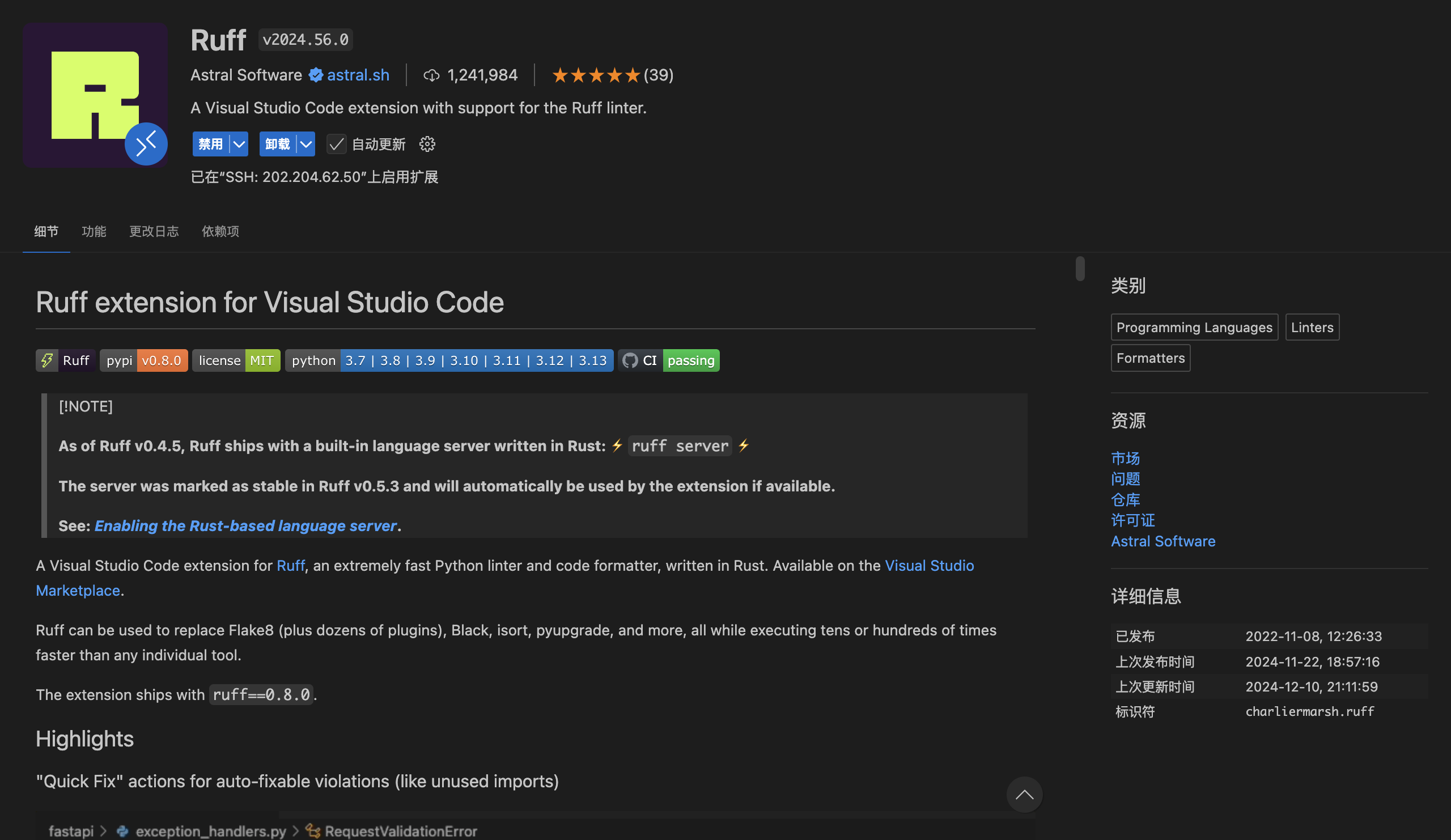Expand the disable button dropdown arrow
Image resolution: width=1451 pixels, height=840 pixels.
pos(239,144)
